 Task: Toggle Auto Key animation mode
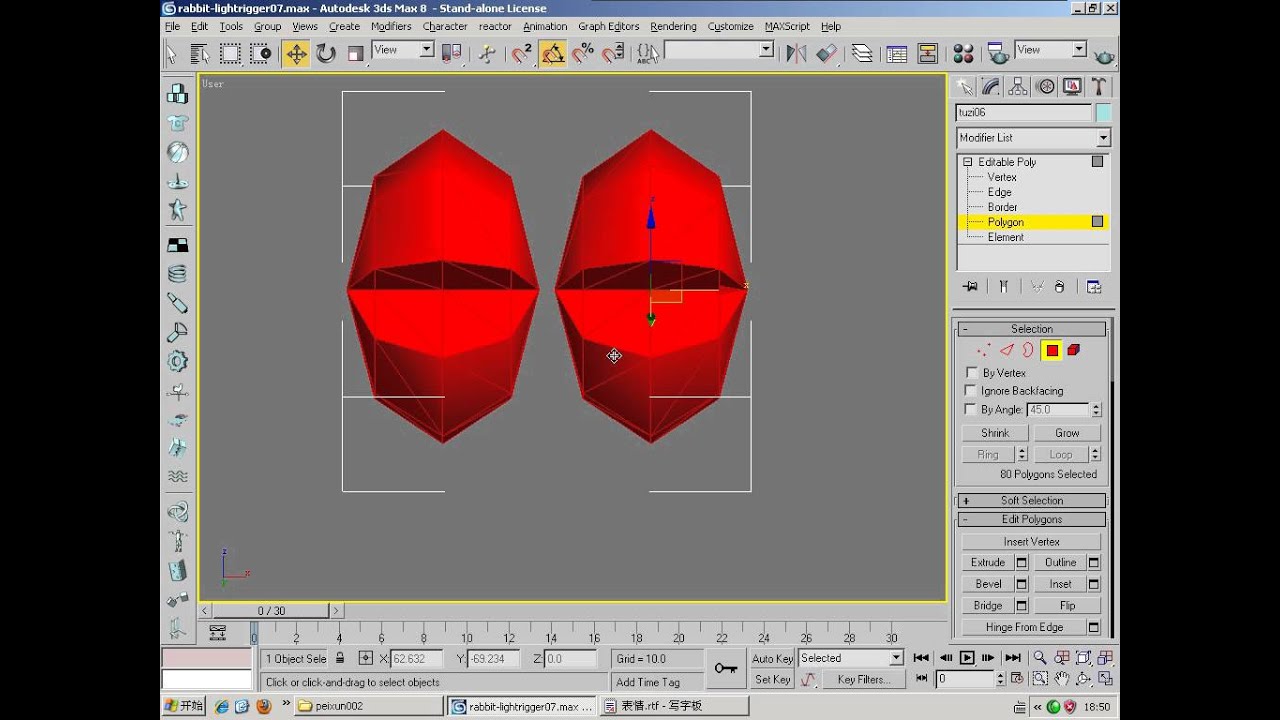(772, 658)
